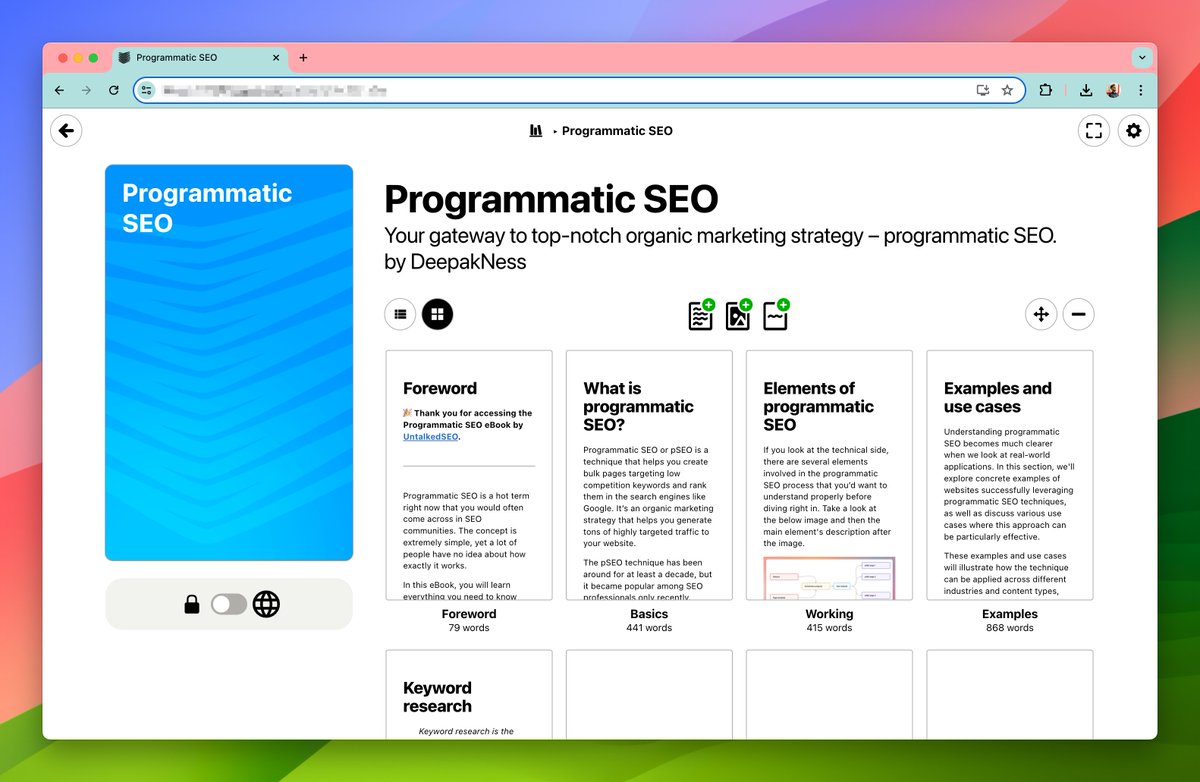This screenshot has width=1200, height=782.
Task: Open site information icon in address bar
Action: click(147, 90)
